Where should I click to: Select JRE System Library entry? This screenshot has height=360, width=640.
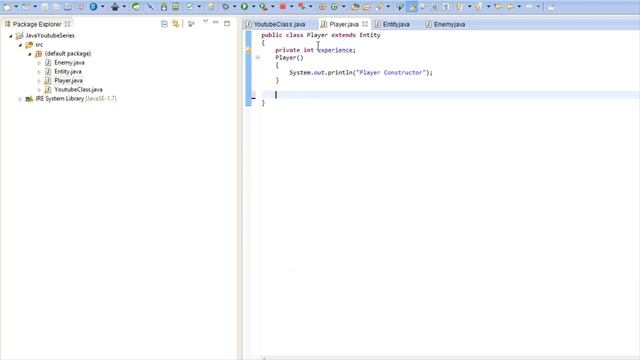pos(76,98)
